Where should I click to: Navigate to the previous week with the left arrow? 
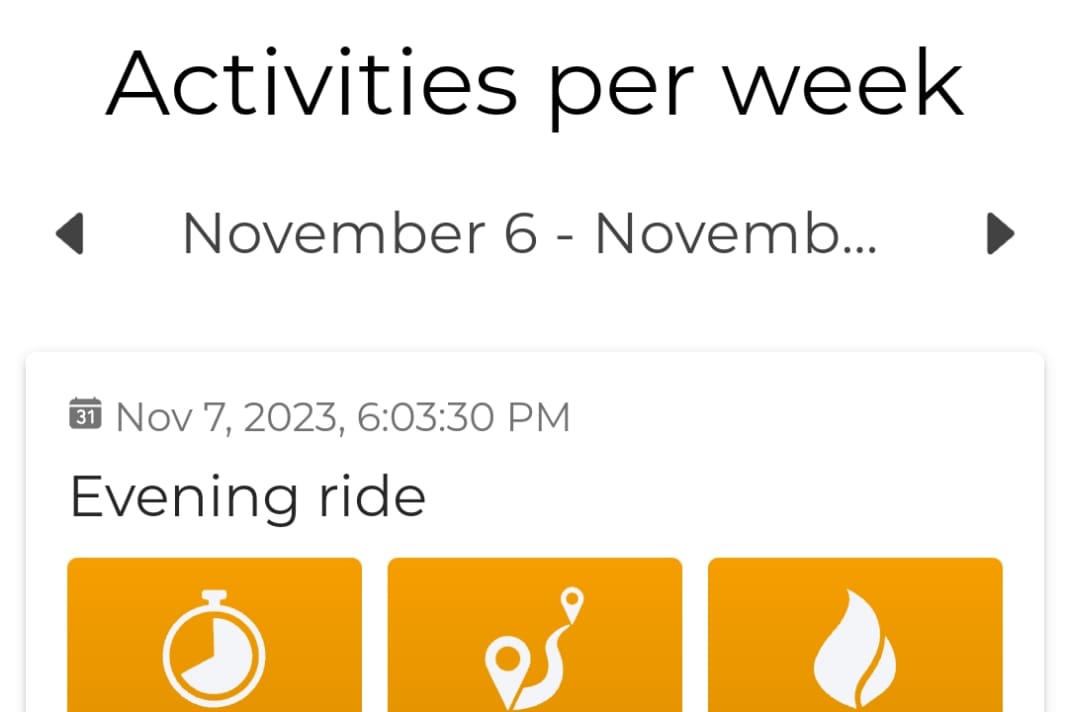coord(68,233)
